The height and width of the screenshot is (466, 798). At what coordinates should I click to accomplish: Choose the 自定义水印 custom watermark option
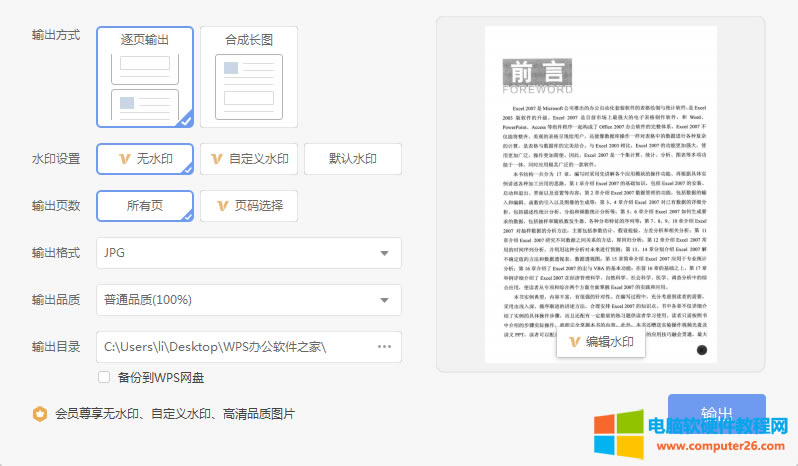coord(249,159)
